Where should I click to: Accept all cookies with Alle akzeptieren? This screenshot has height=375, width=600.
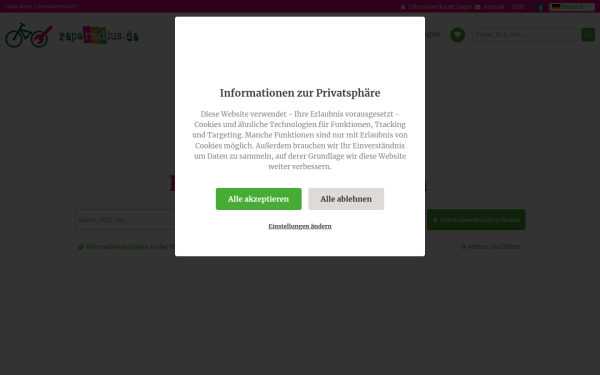pos(258,199)
